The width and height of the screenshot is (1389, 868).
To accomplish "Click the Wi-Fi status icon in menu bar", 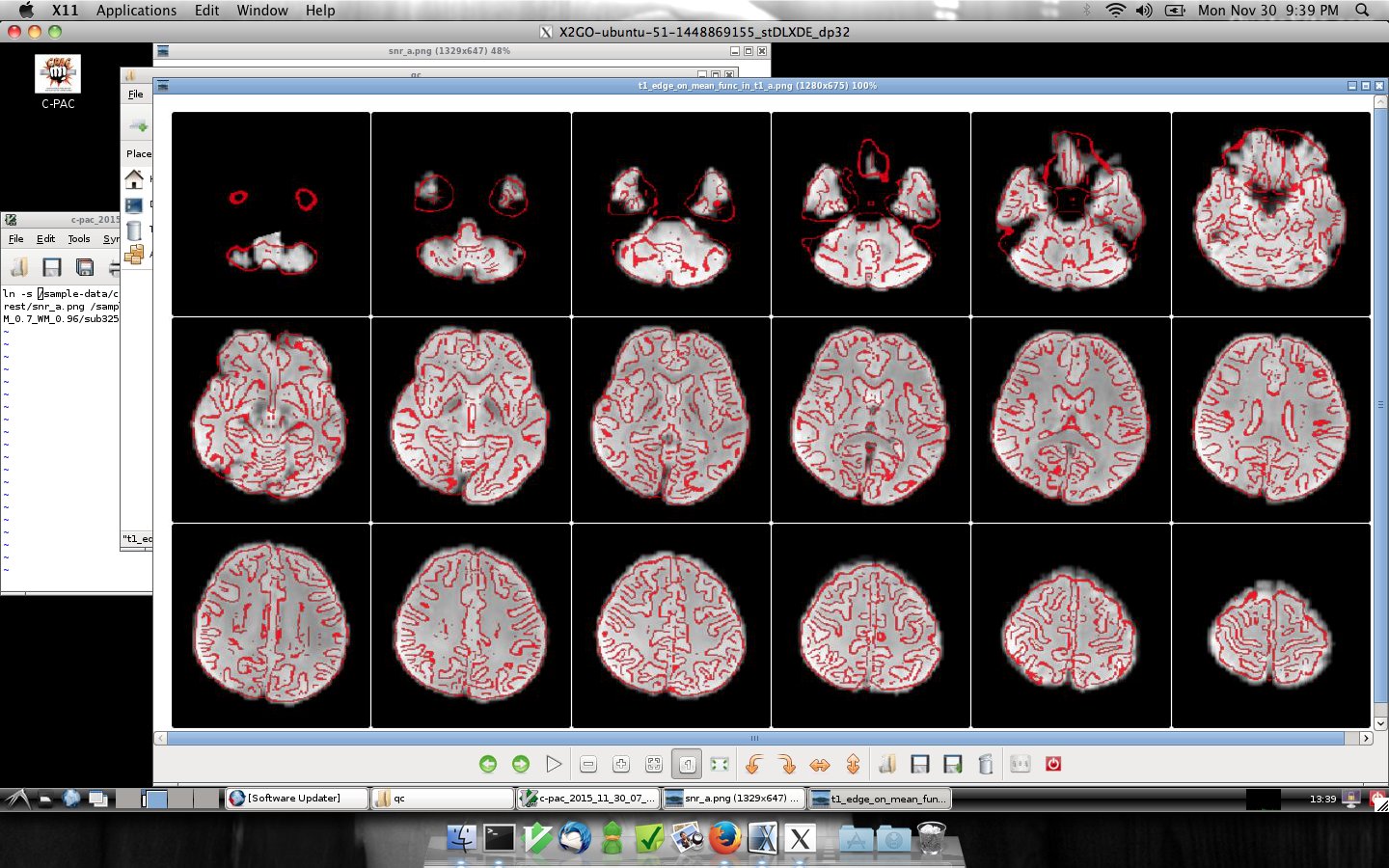I will pos(1115,10).
